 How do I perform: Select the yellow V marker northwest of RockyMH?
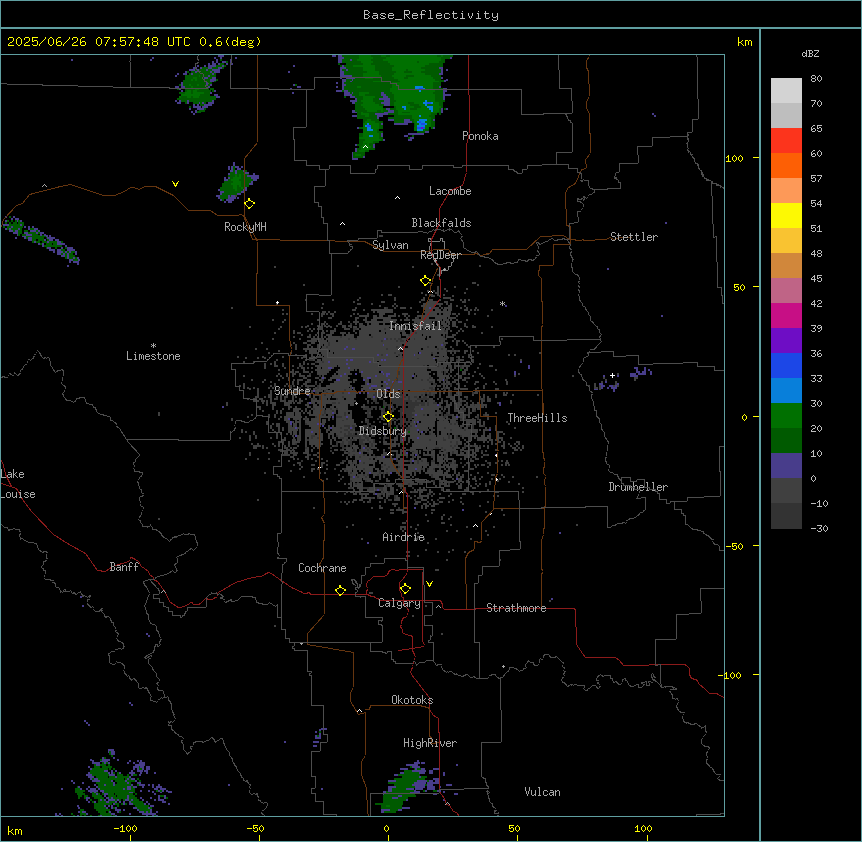[x=175, y=184]
